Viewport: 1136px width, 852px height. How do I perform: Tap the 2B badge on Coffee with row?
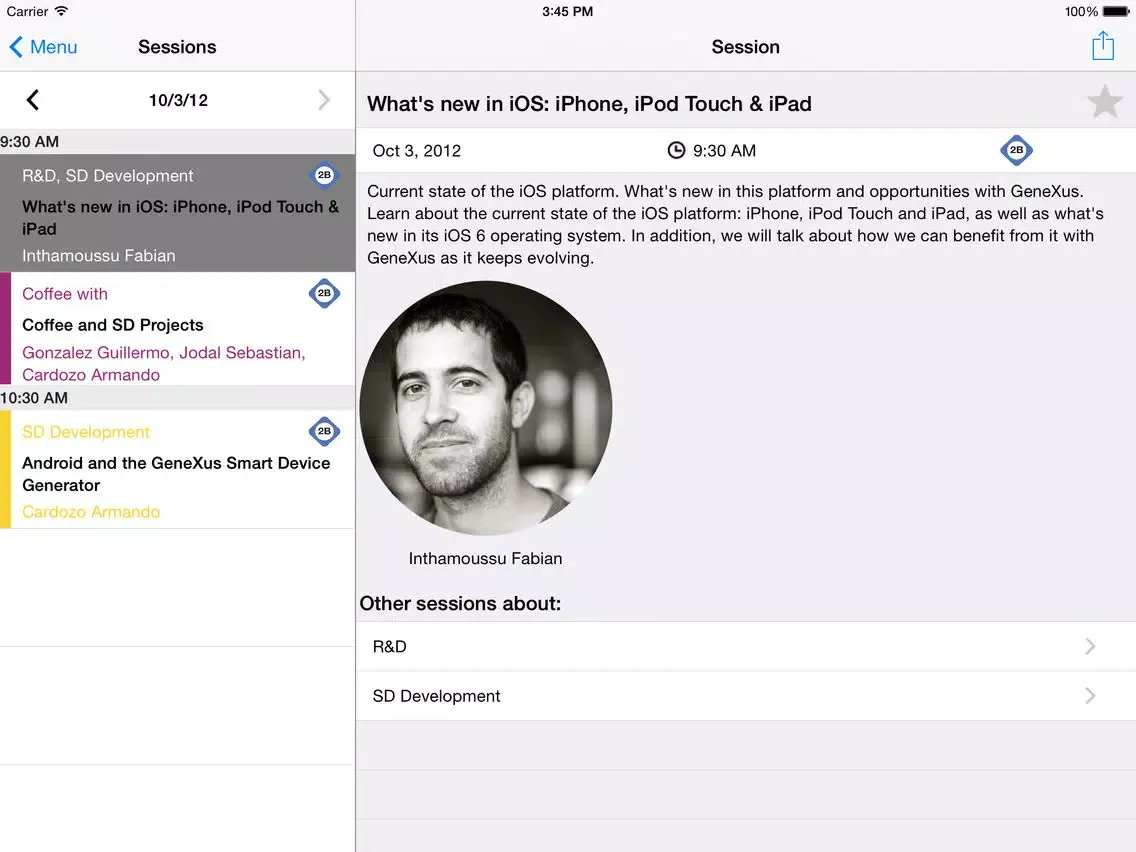325,293
